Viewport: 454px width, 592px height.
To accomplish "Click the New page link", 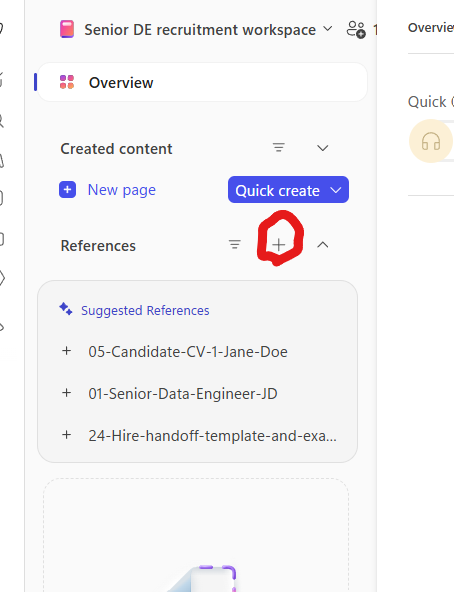I will click(122, 190).
